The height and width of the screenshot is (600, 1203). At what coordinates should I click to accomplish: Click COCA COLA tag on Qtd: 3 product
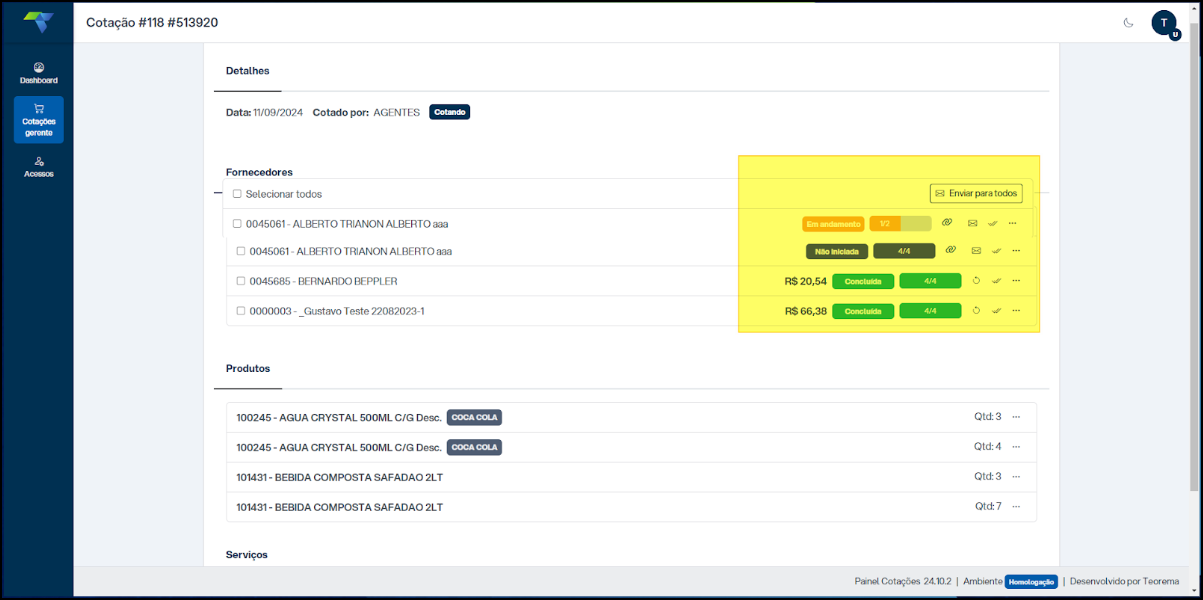pyautogui.click(x=474, y=417)
